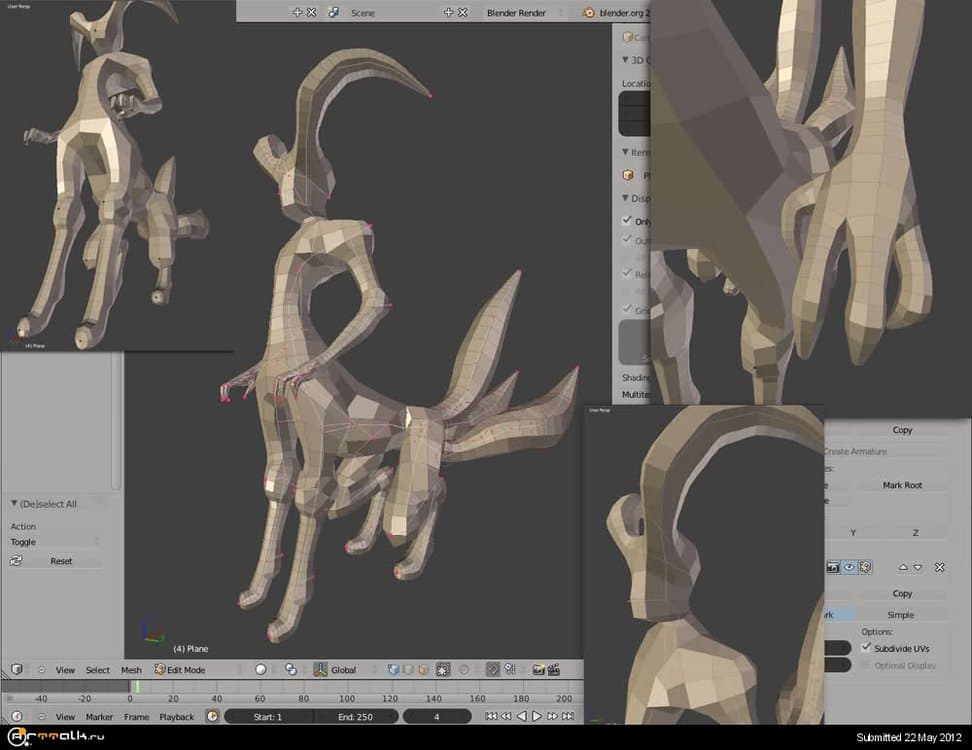Toggle modifier viewport visibility eye
Image resolution: width=972 pixels, height=750 pixels.
click(x=849, y=567)
